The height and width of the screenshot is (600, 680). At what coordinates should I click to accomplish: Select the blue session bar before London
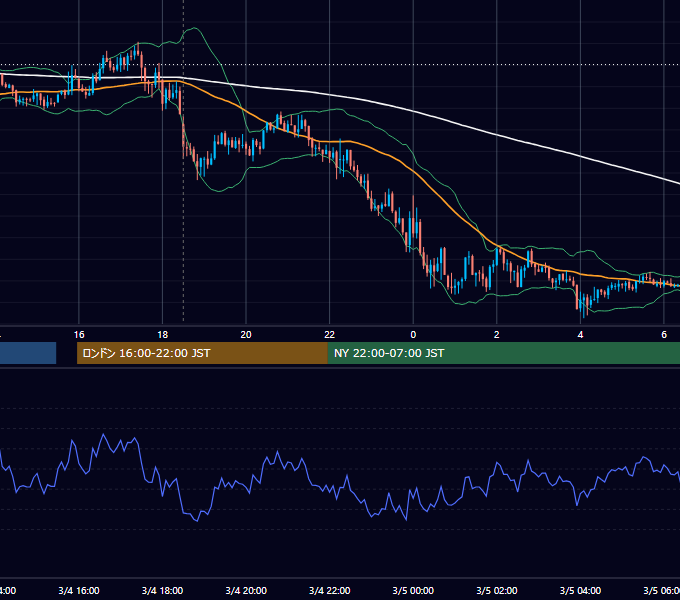pos(28,353)
